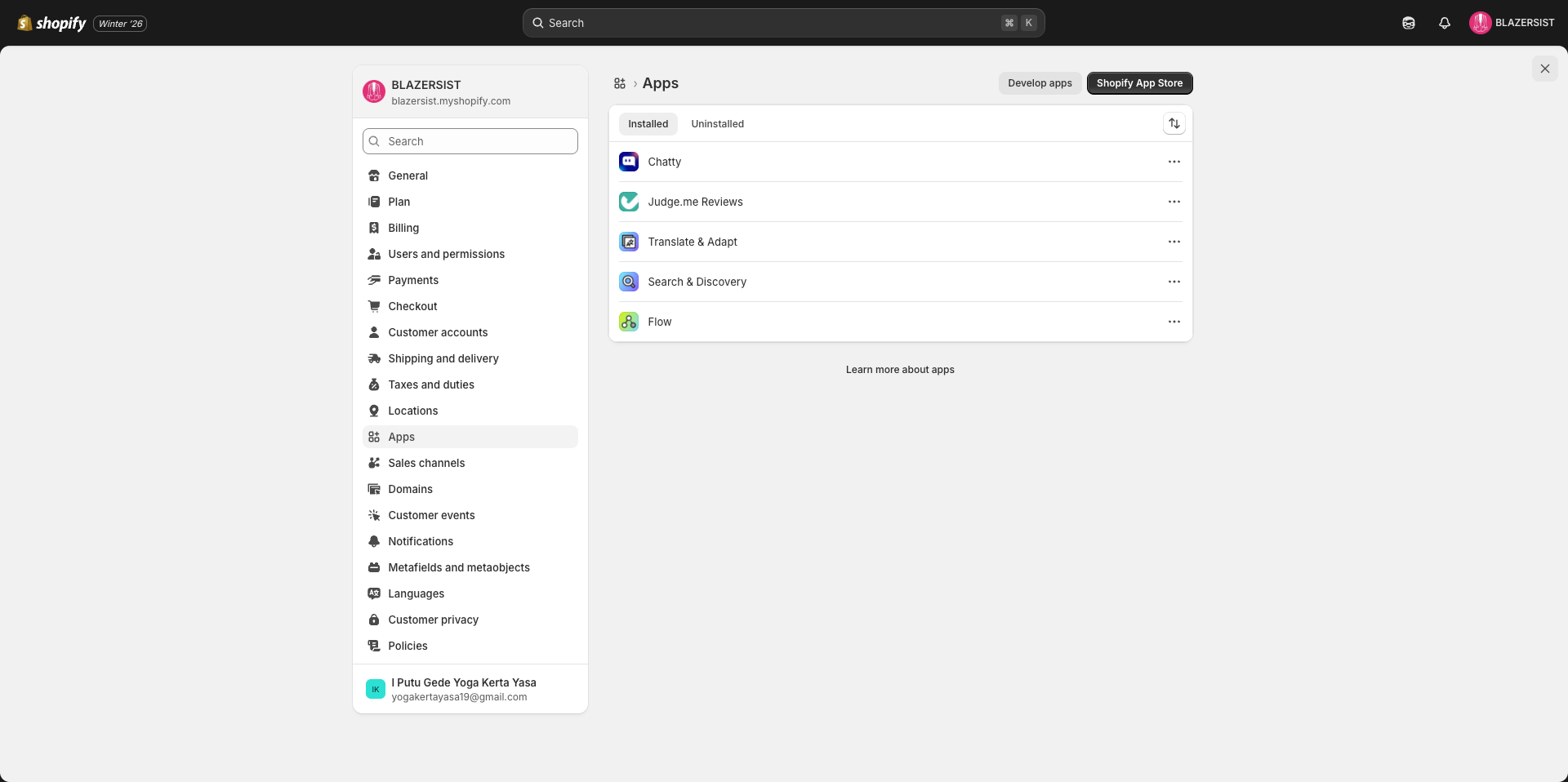Open the more actions menu for Flow
The image size is (1568, 782).
pyautogui.click(x=1174, y=322)
